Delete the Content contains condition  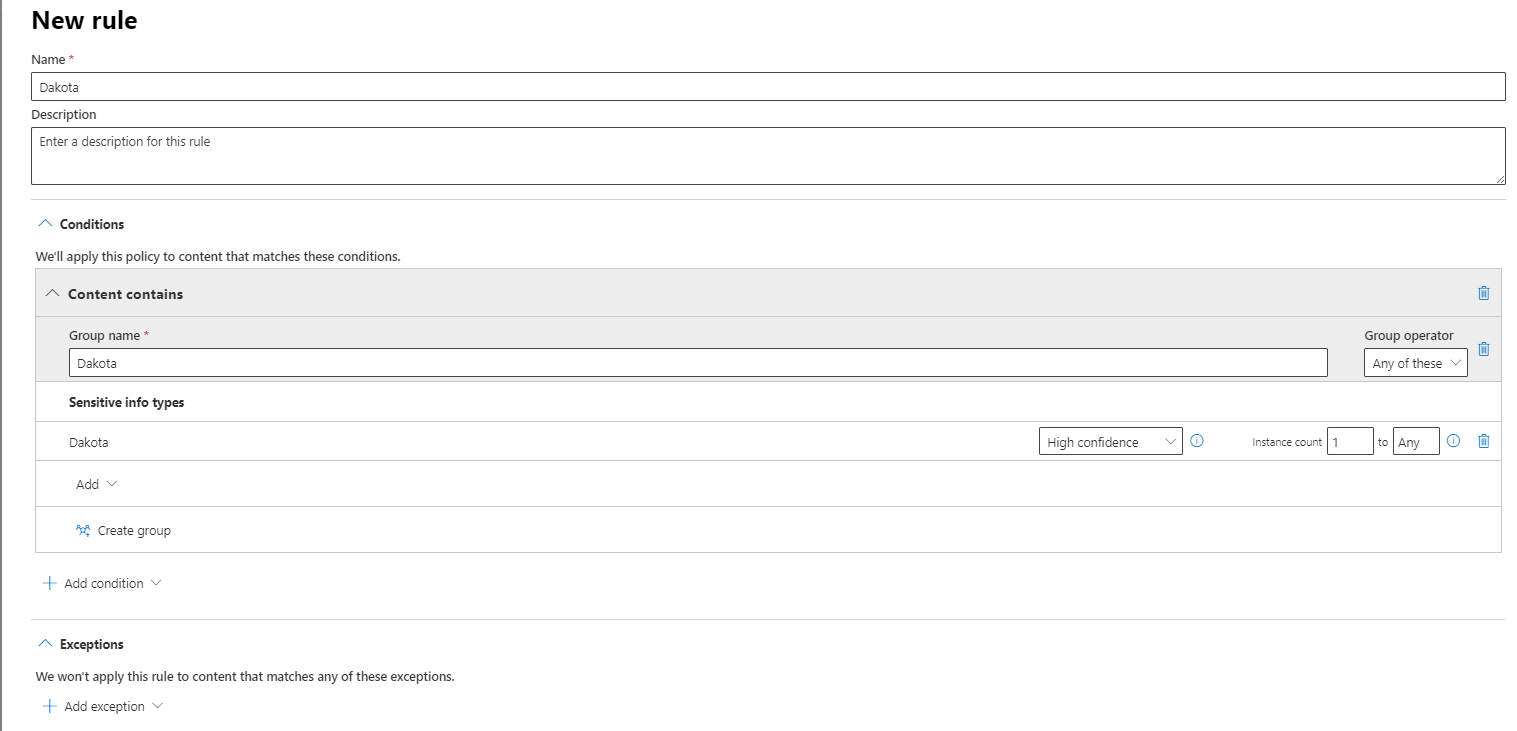coord(1483,293)
